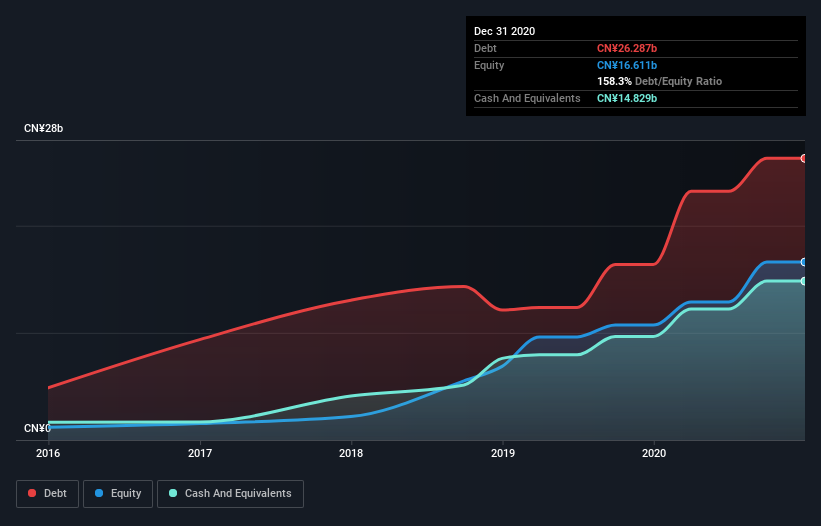This screenshot has height=526, width=821.
Task: Click the CN¥28b y-axis label
Action: pos(43,128)
